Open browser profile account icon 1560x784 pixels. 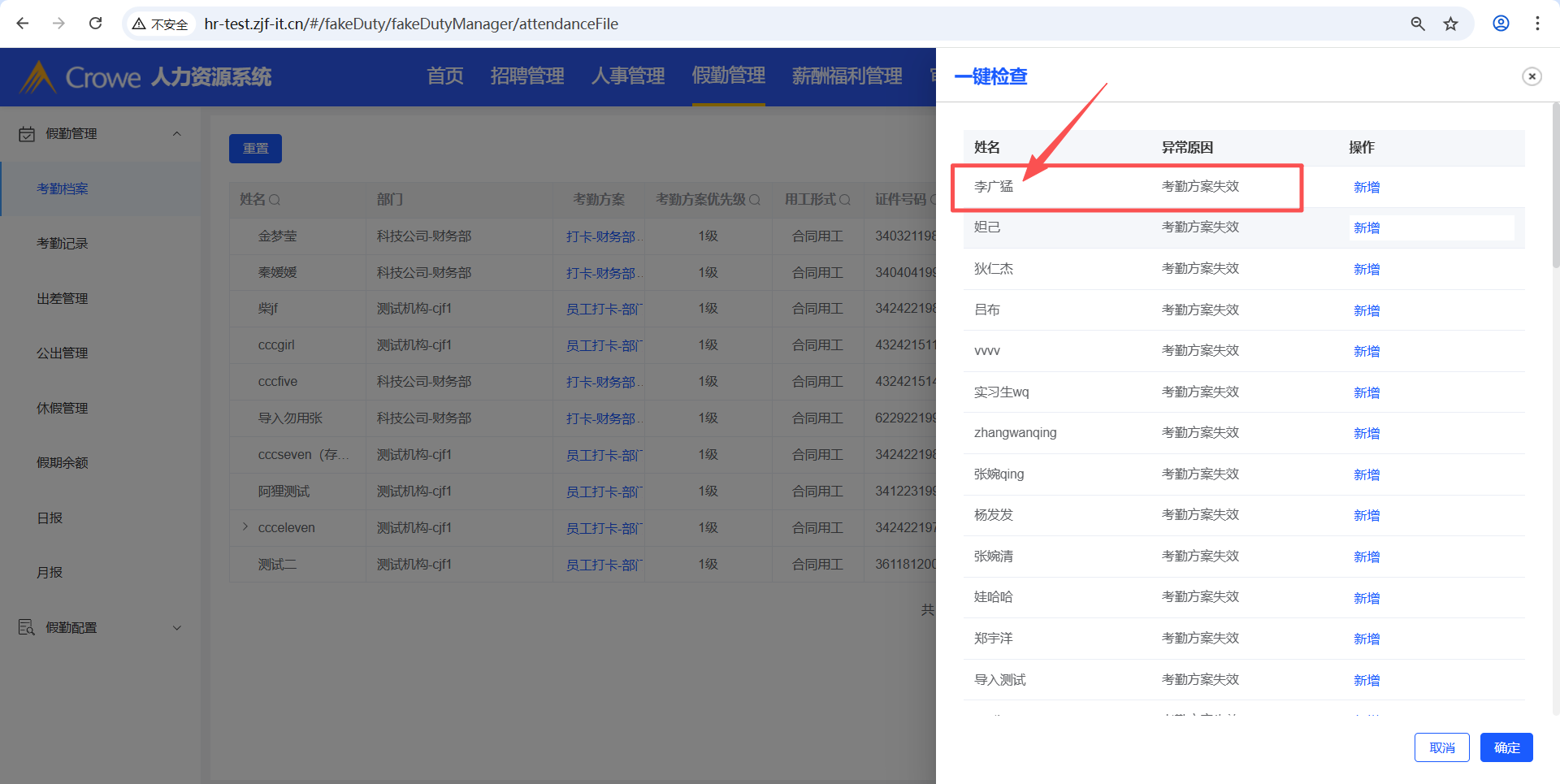pos(1501,24)
